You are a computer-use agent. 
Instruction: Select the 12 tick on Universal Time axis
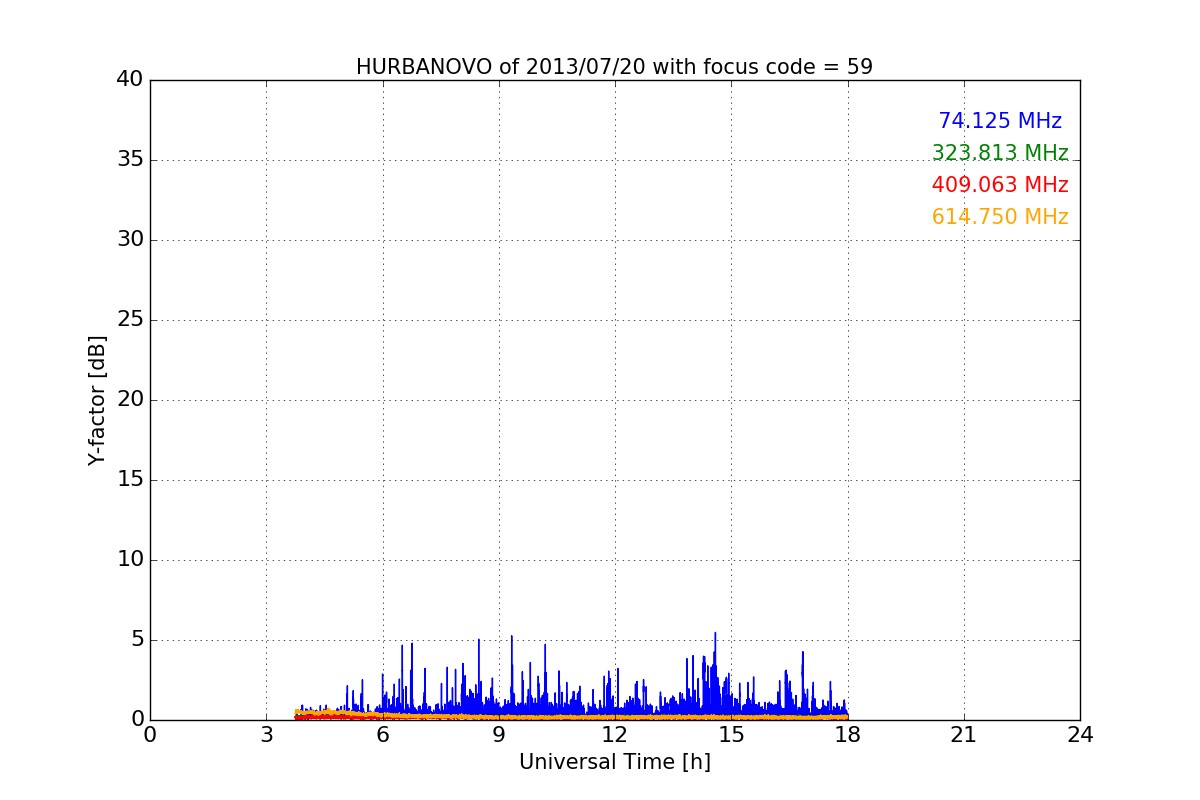click(615, 735)
